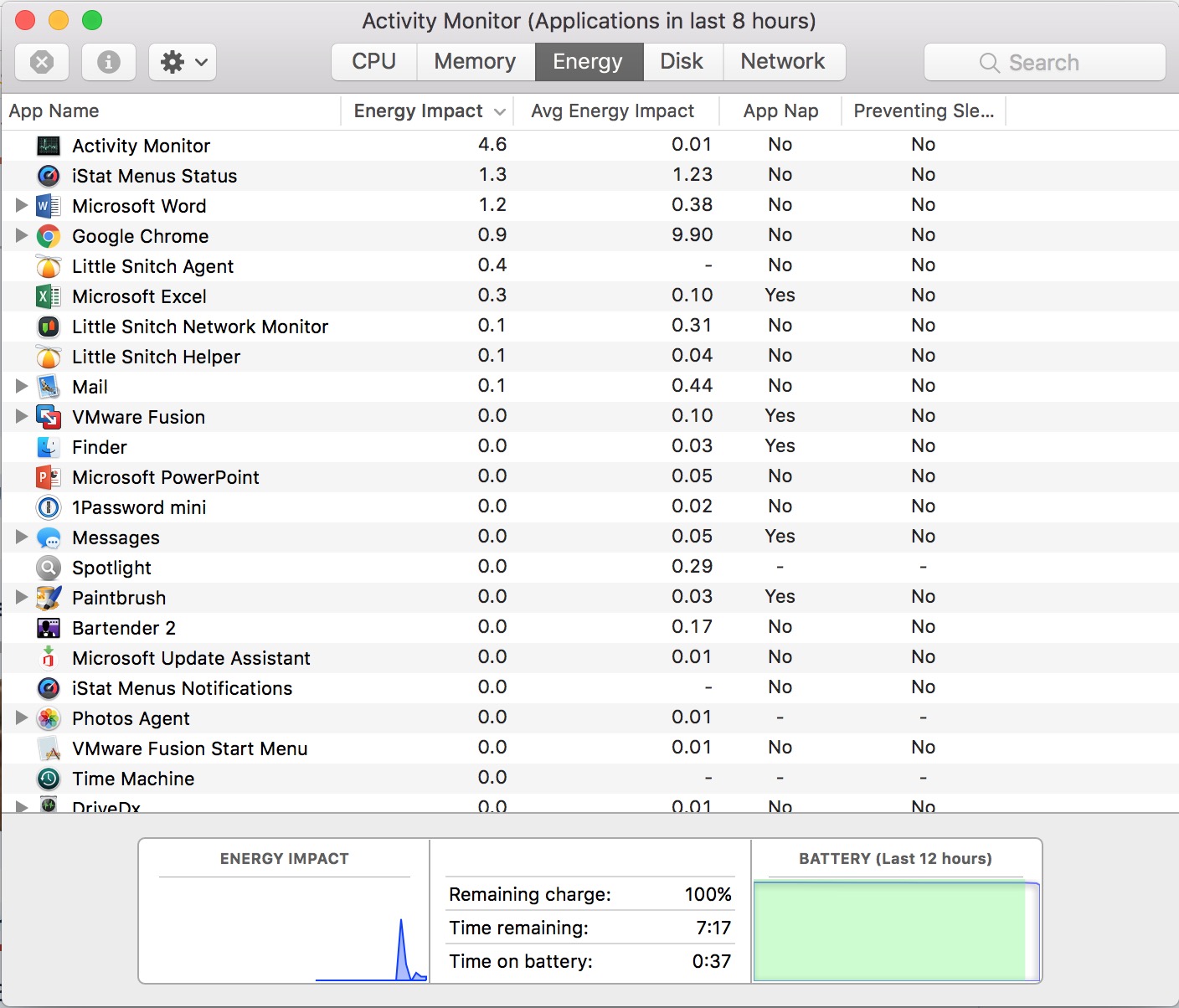Image resolution: width=1179 pixels, height=1008 pixels.
Task: Expand the Google Chrome row
Action: pyautogui.click(x=22, y=235)
